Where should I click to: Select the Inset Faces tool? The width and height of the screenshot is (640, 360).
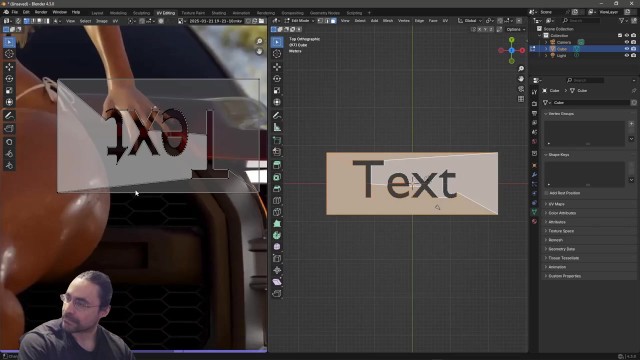point(277,177)
